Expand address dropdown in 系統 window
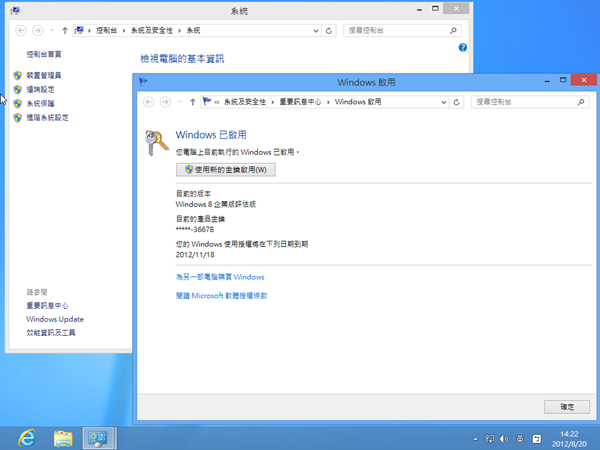Screen dimensions: 600x450 tap(316, 31)
